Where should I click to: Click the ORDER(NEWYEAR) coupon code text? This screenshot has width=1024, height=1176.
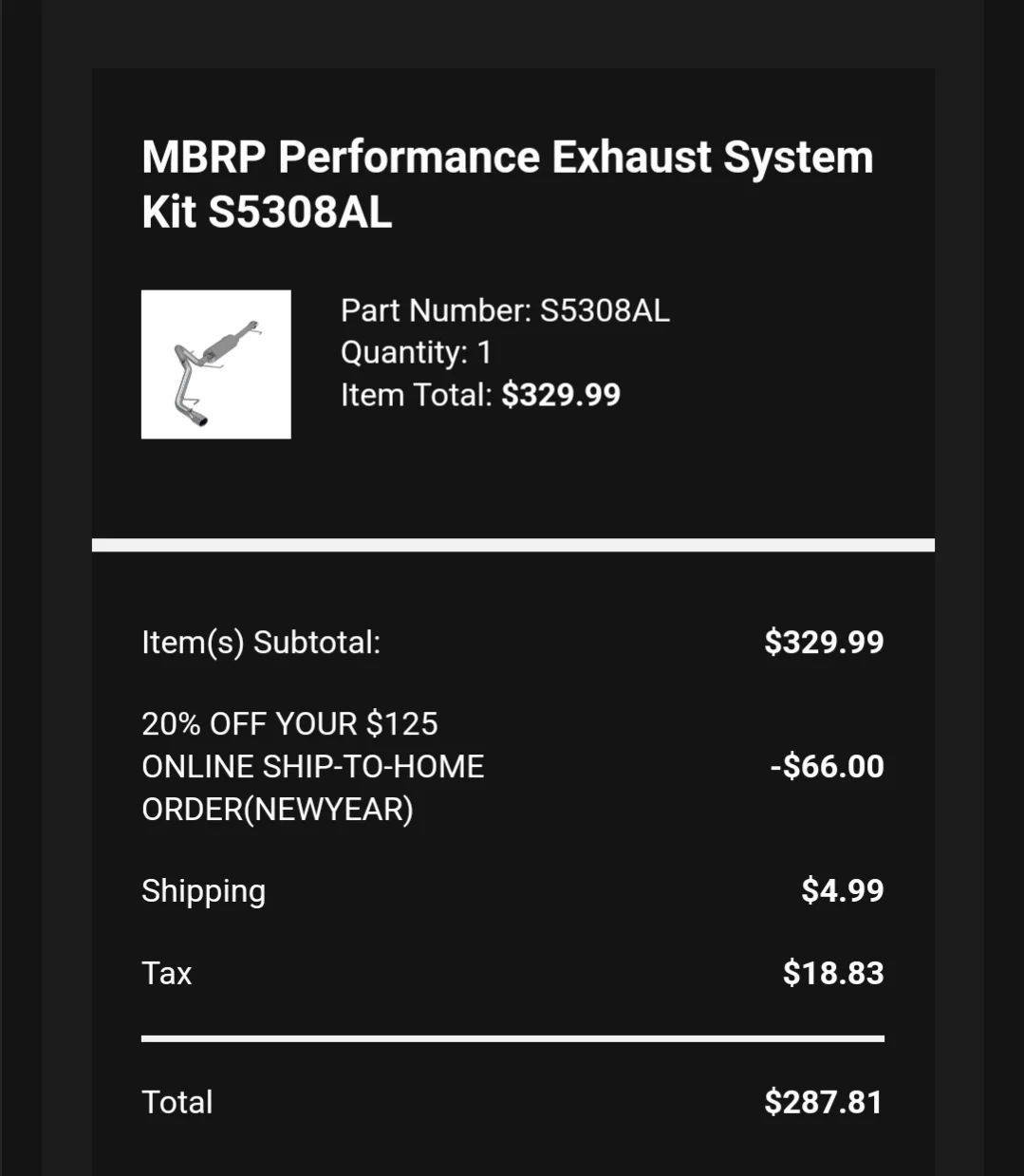pyautogui.click(x=277, y=810)
